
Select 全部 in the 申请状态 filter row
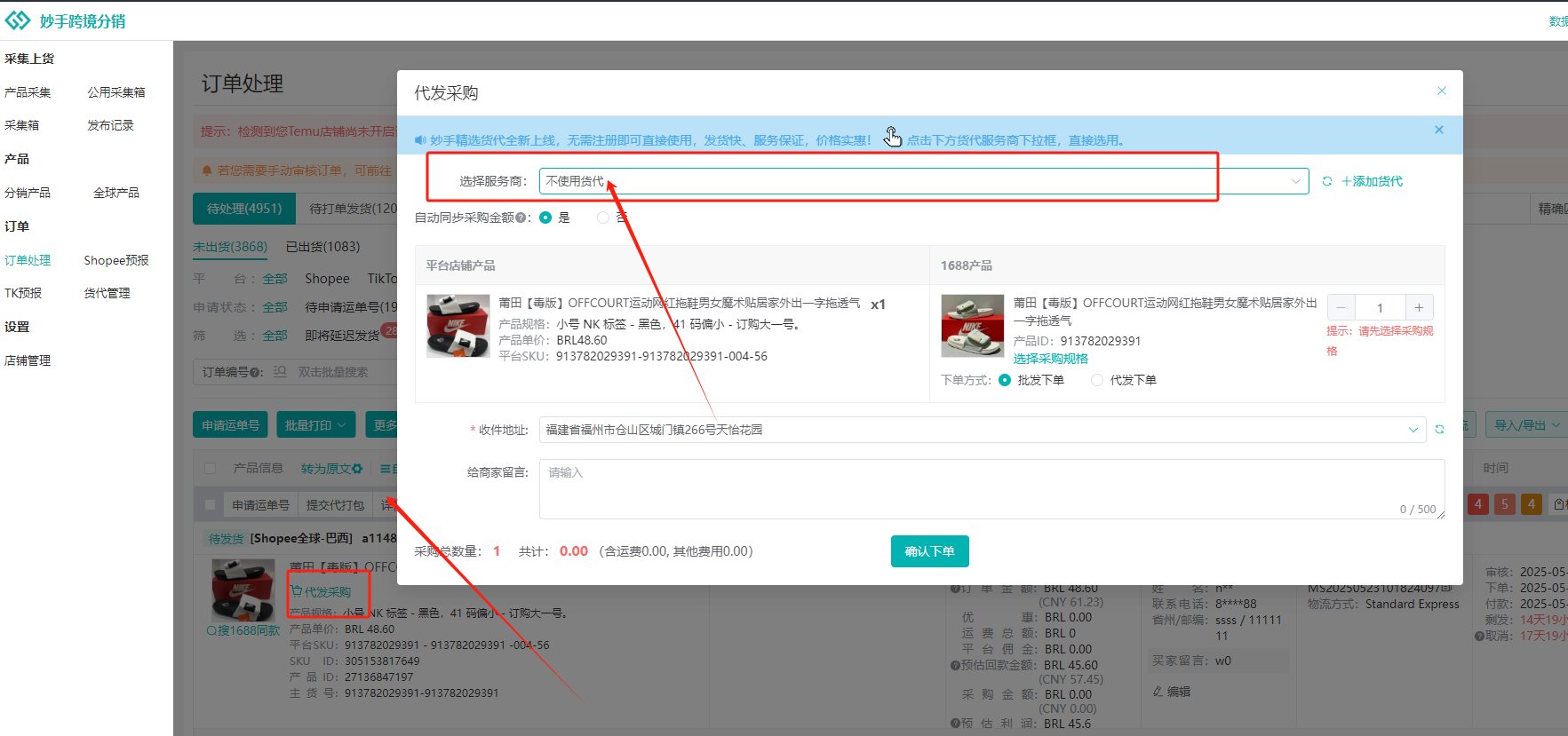pos(275,307)
